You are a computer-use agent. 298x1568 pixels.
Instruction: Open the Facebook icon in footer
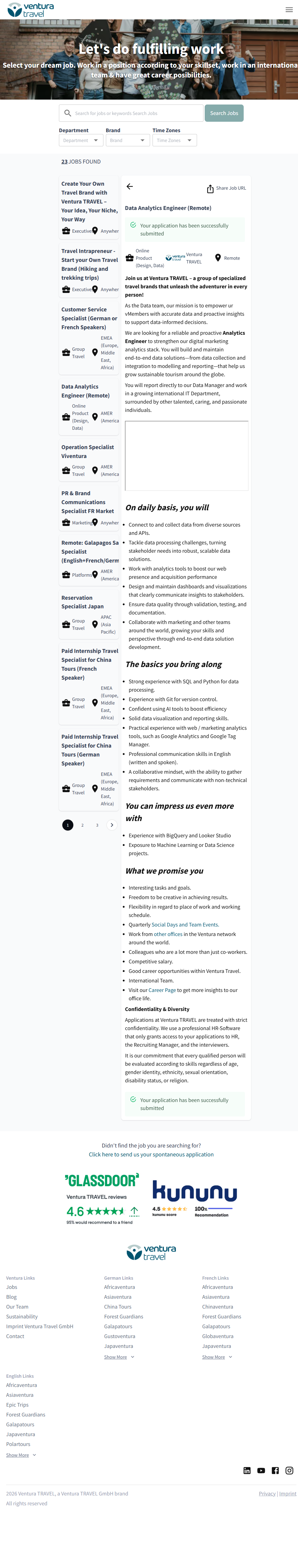point(275,1470)
